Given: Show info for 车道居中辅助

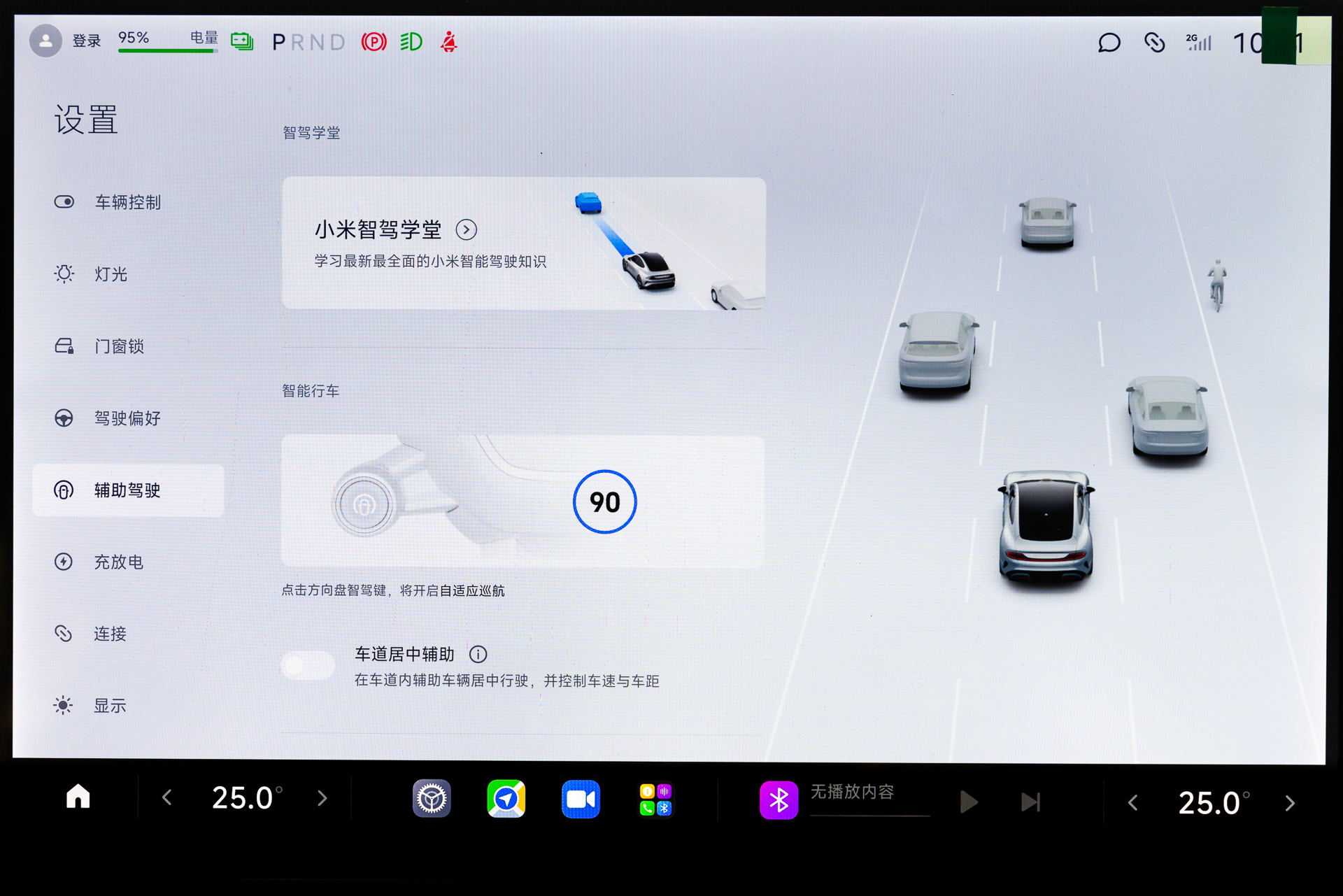Looking at the screenshot, I should (478, 654).
